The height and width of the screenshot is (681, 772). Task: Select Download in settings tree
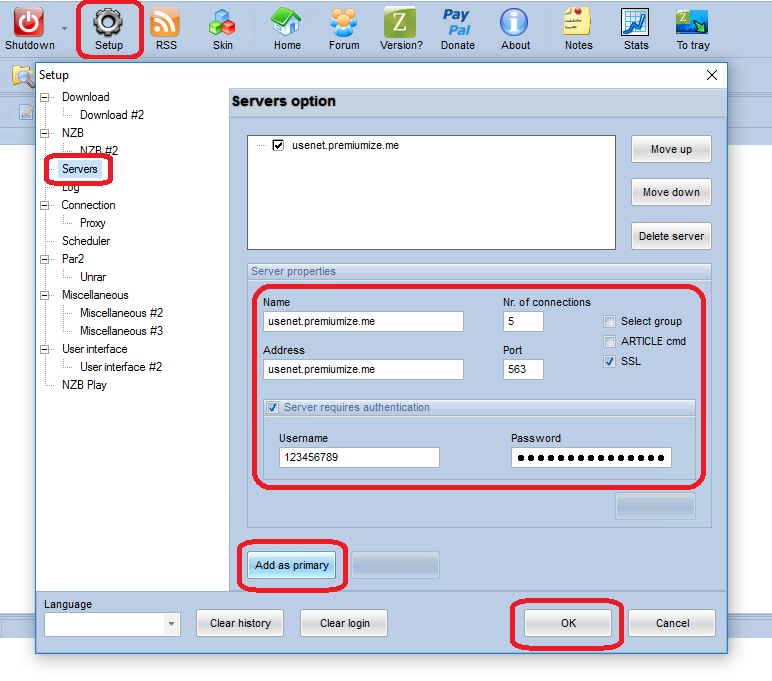tap(86, 97)
